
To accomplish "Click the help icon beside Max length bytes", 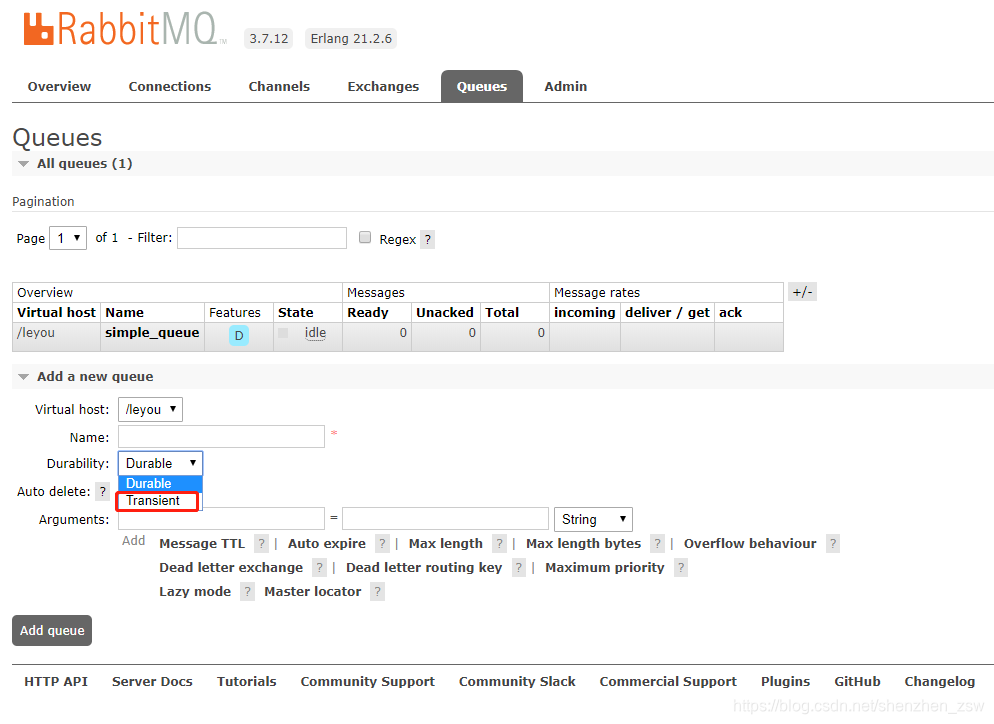I will click(657, 543).
